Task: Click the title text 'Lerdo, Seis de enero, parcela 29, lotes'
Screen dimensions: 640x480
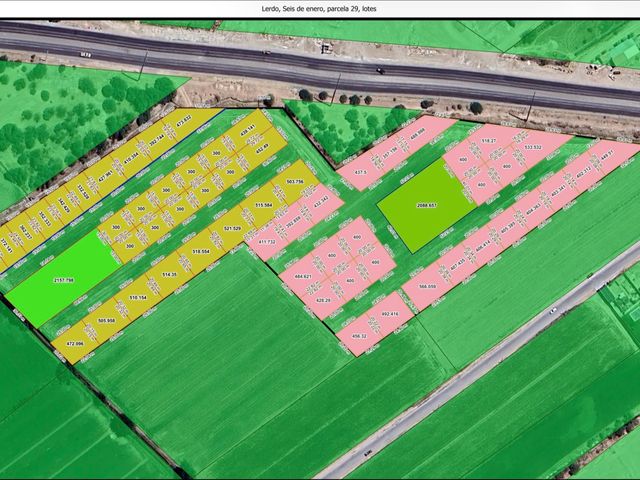Action: pyautogui.click(x=319, y=9)
